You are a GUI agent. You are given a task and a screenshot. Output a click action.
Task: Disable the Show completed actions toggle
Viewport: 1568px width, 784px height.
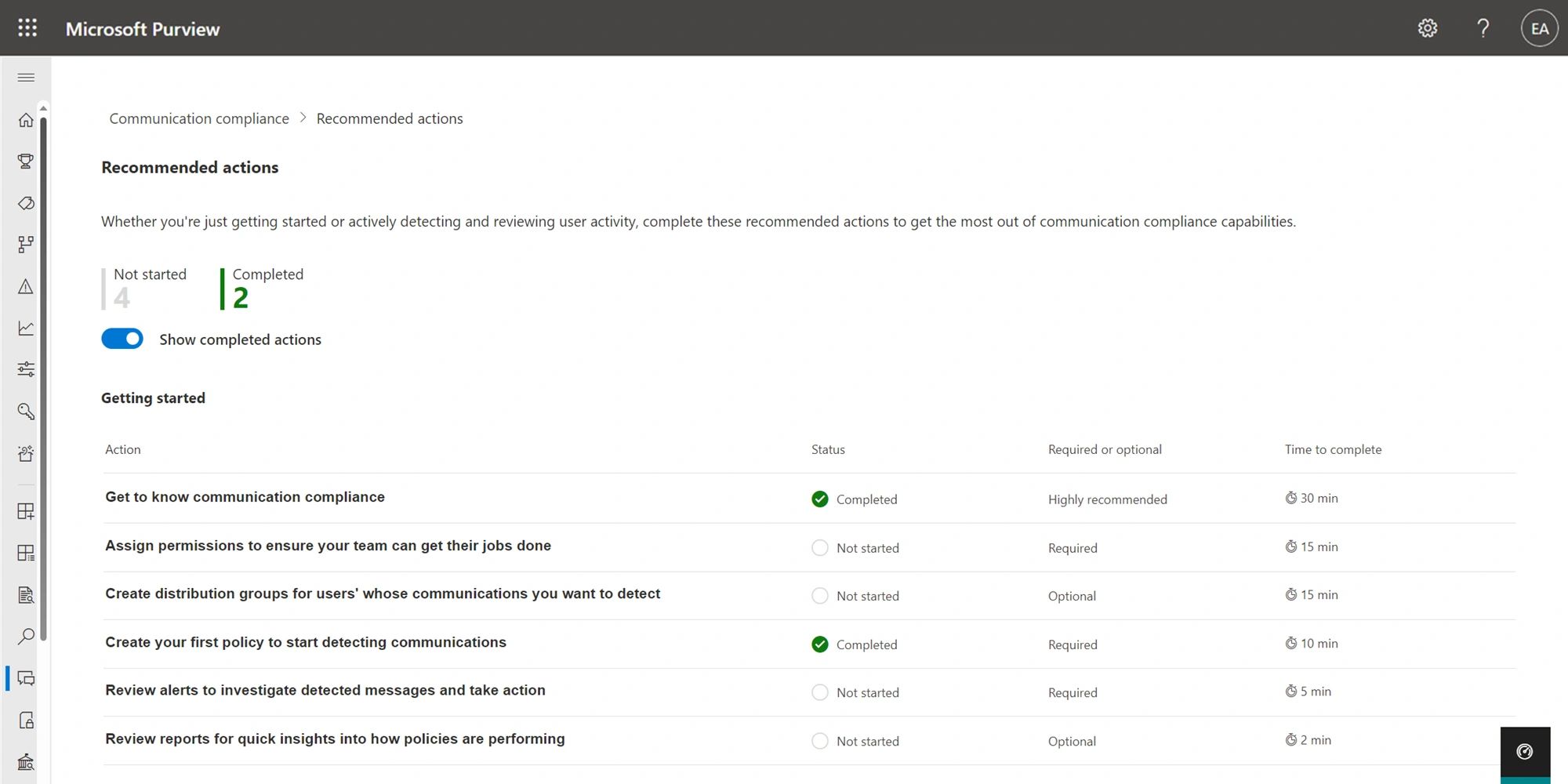[122, 339]
